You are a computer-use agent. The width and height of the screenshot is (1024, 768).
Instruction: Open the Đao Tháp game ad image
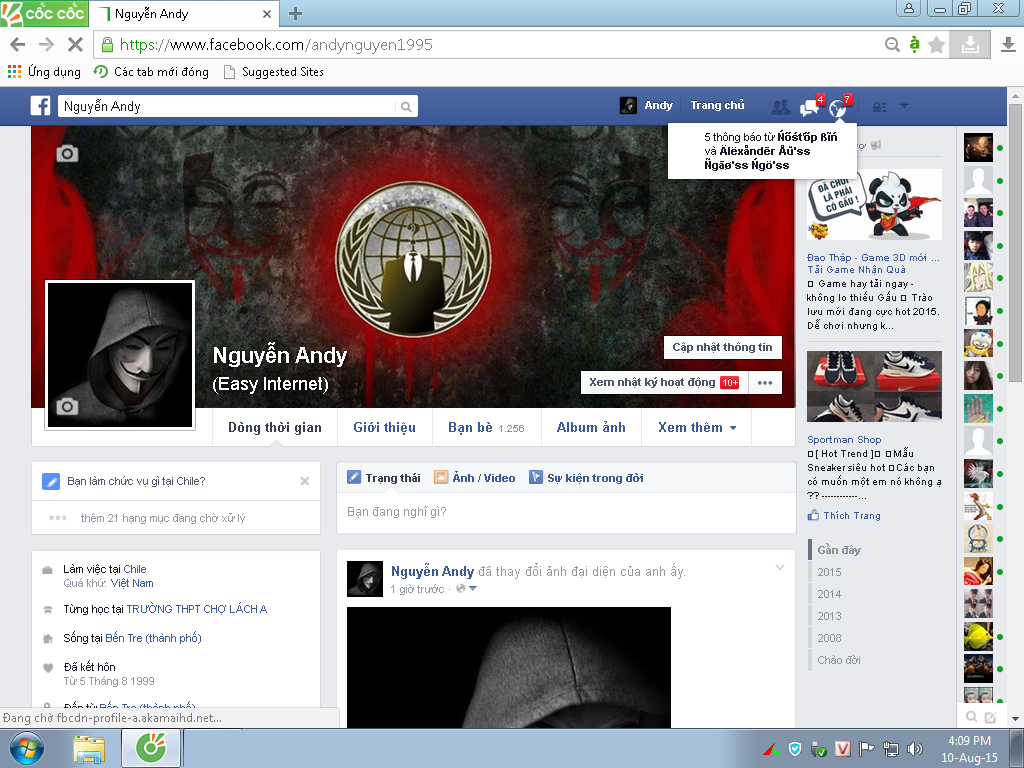(874, 205)
